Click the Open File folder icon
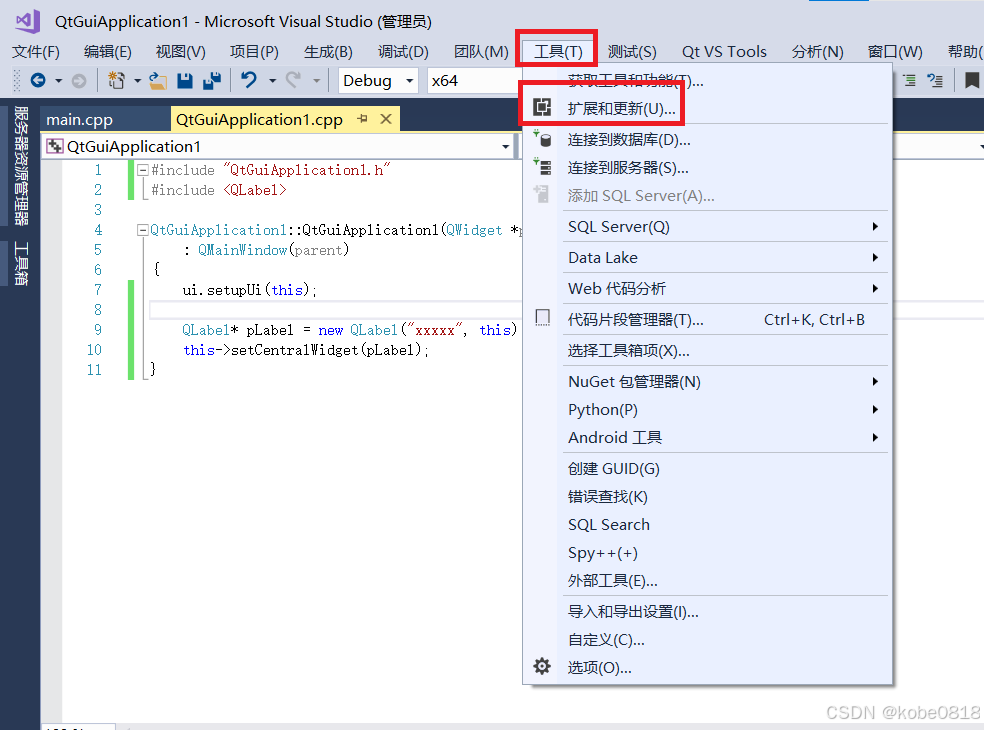The height and width of the screenshot is (730, 984). pos(158,80)
